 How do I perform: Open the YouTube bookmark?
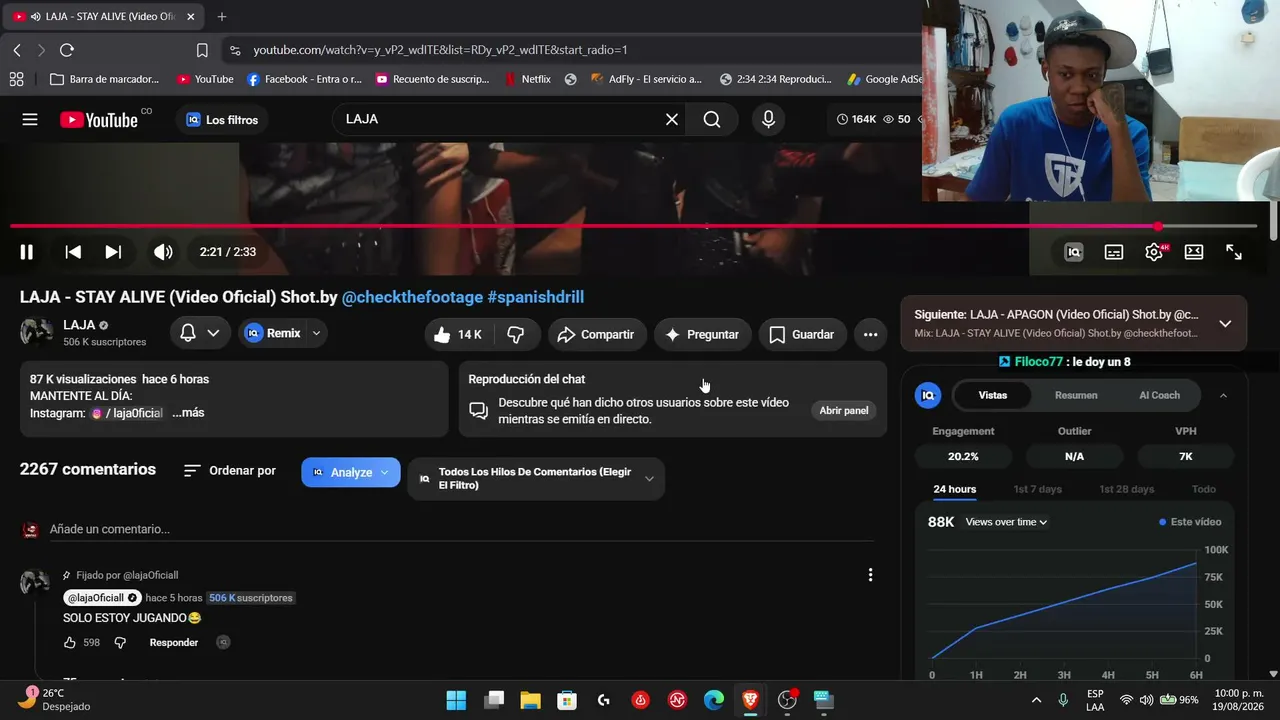205,79
